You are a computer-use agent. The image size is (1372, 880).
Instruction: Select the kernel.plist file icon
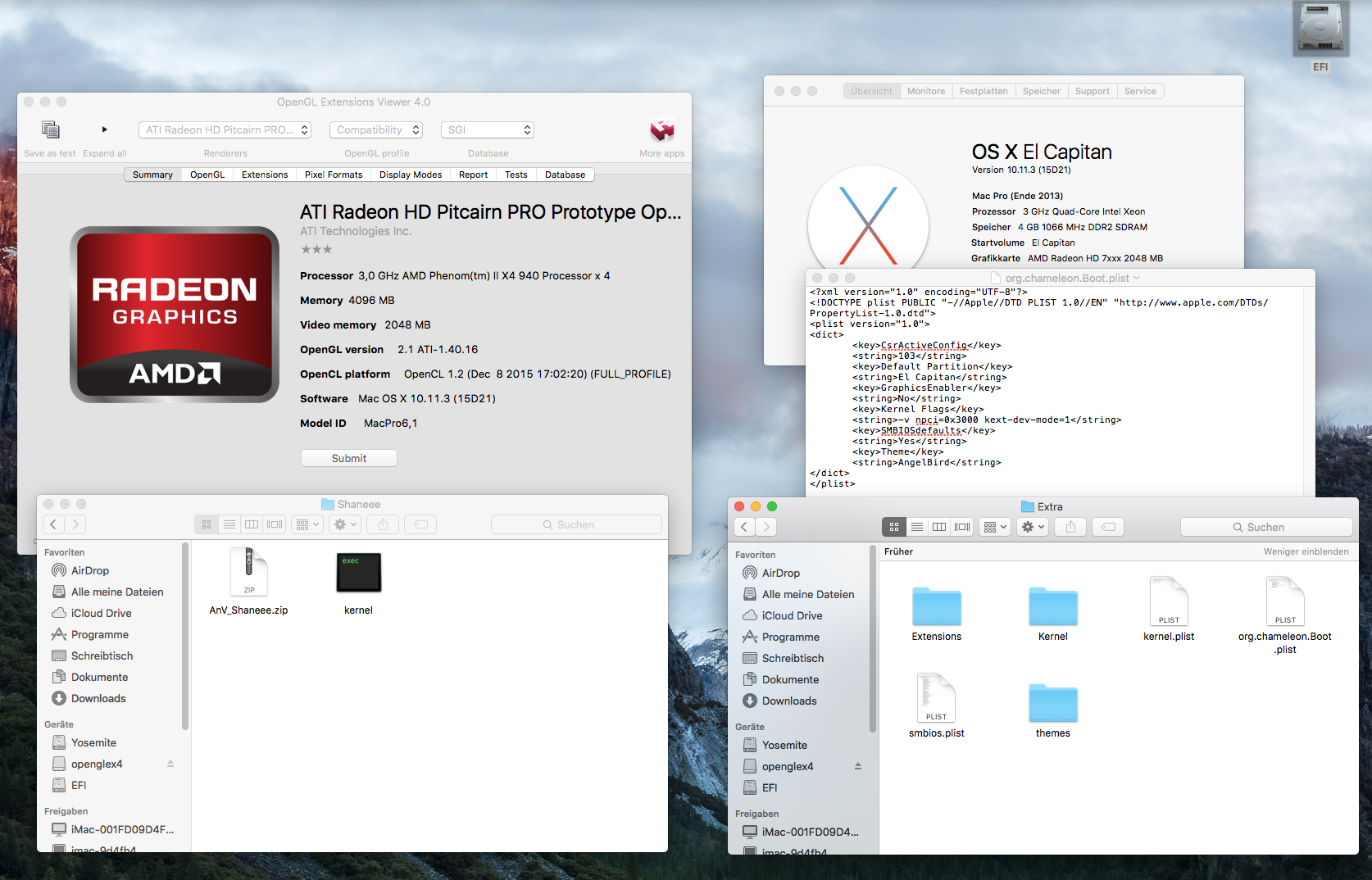tap(1170, 601)
